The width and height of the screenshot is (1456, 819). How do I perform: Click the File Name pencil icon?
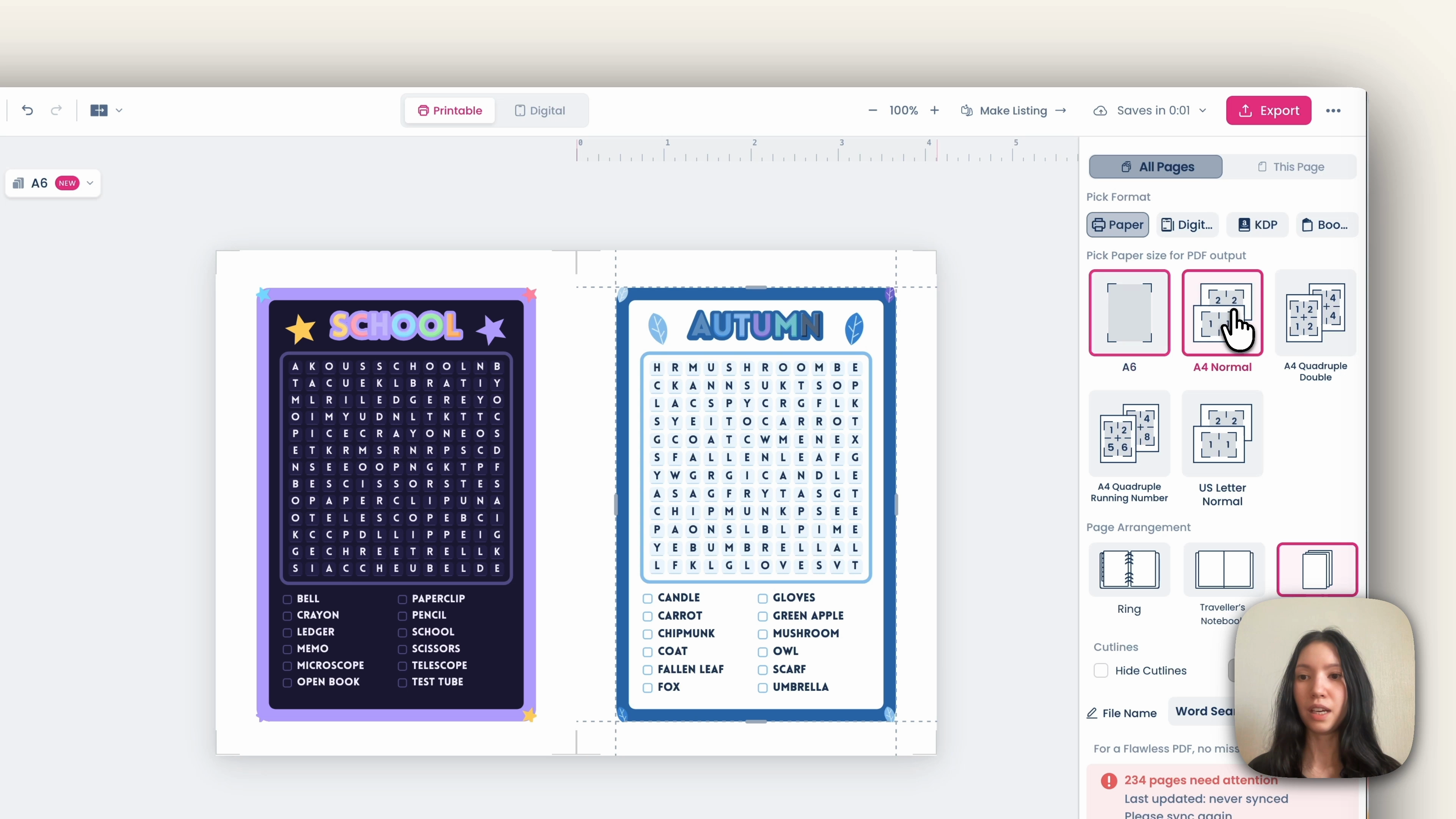pos(1092,713)
